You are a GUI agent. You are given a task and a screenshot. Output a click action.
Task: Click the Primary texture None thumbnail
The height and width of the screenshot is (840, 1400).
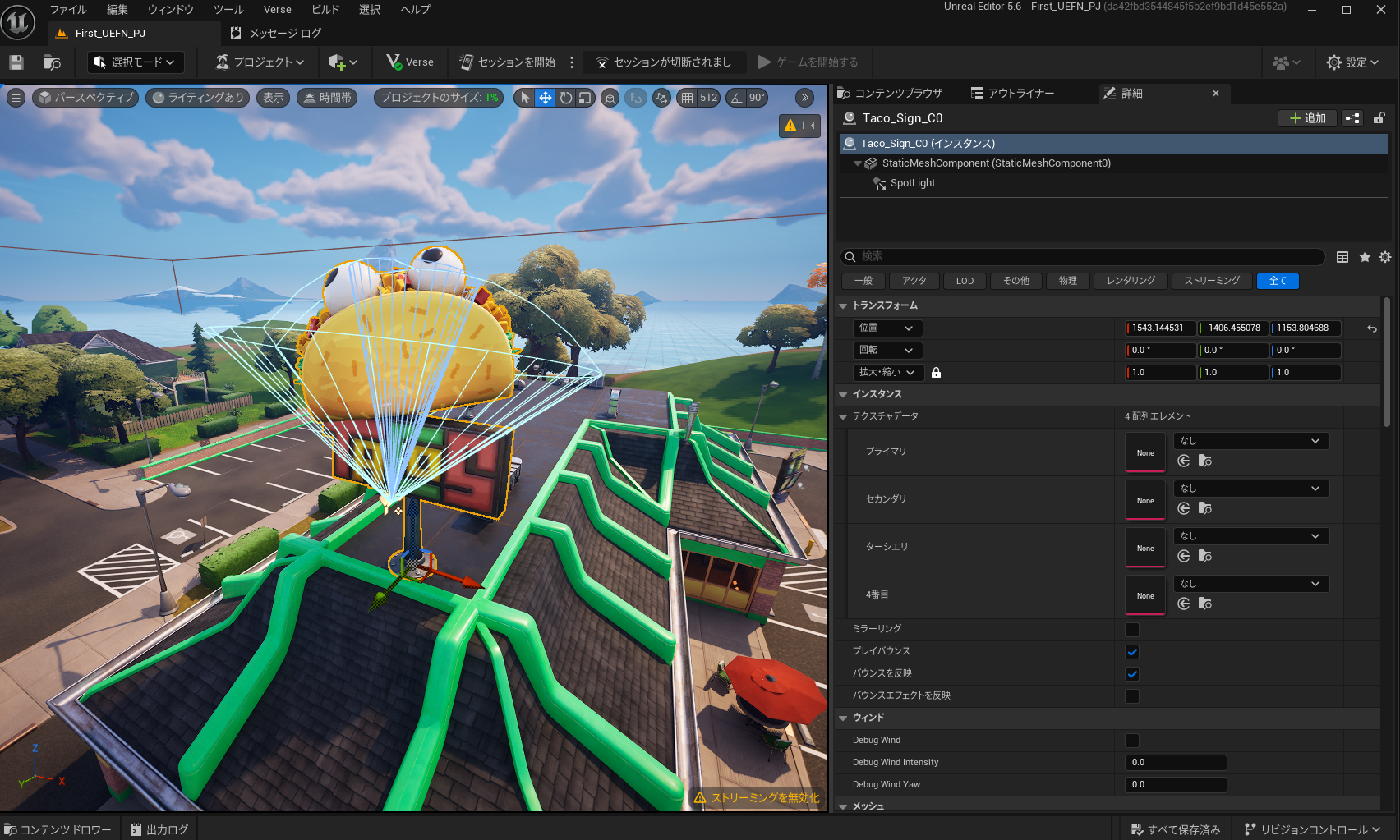[x=1145, y=452]
